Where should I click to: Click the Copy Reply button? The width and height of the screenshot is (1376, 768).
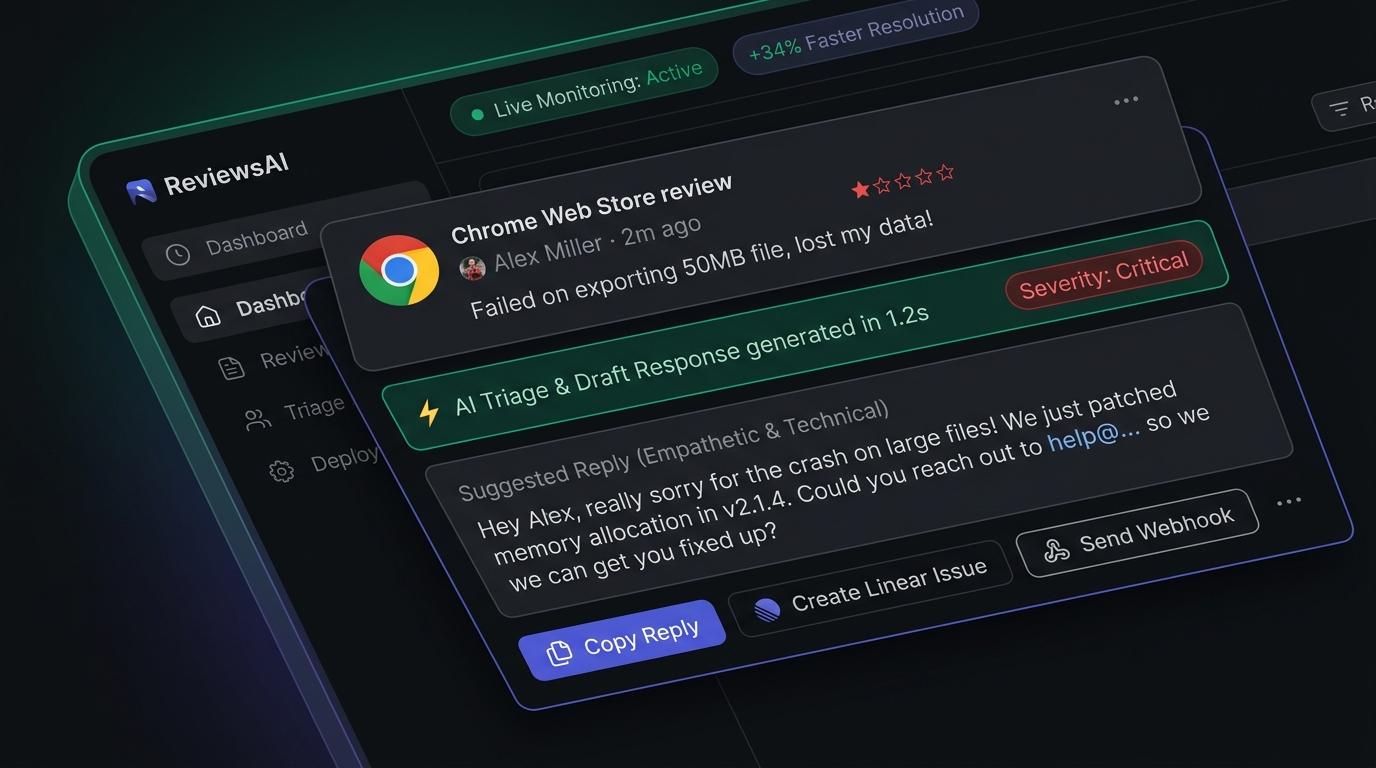[622, 640]
